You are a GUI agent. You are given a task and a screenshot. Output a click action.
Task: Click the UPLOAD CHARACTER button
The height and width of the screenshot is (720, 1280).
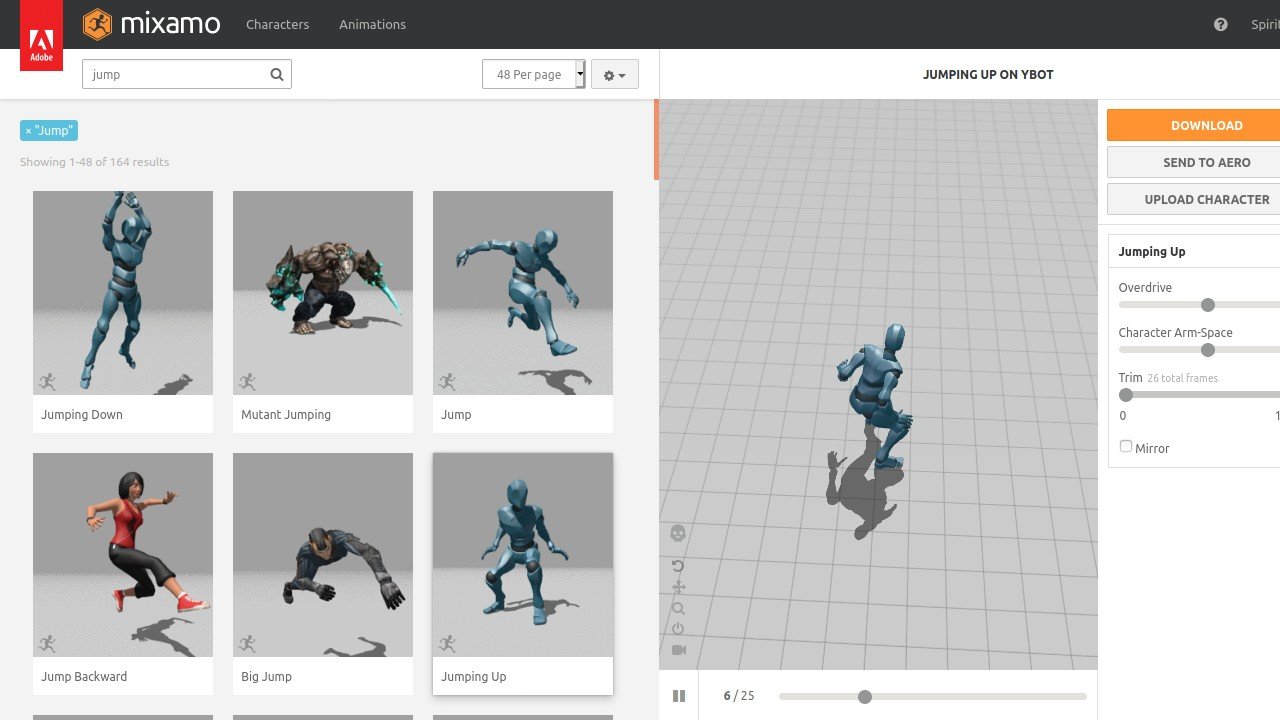pos(1207,199)
